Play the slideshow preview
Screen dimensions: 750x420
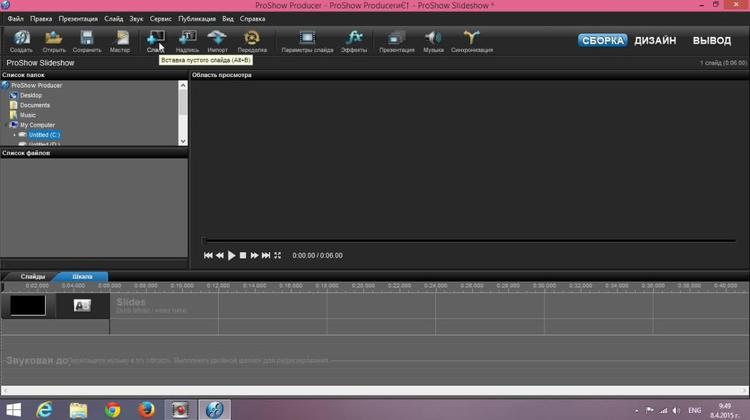[232, 255]
